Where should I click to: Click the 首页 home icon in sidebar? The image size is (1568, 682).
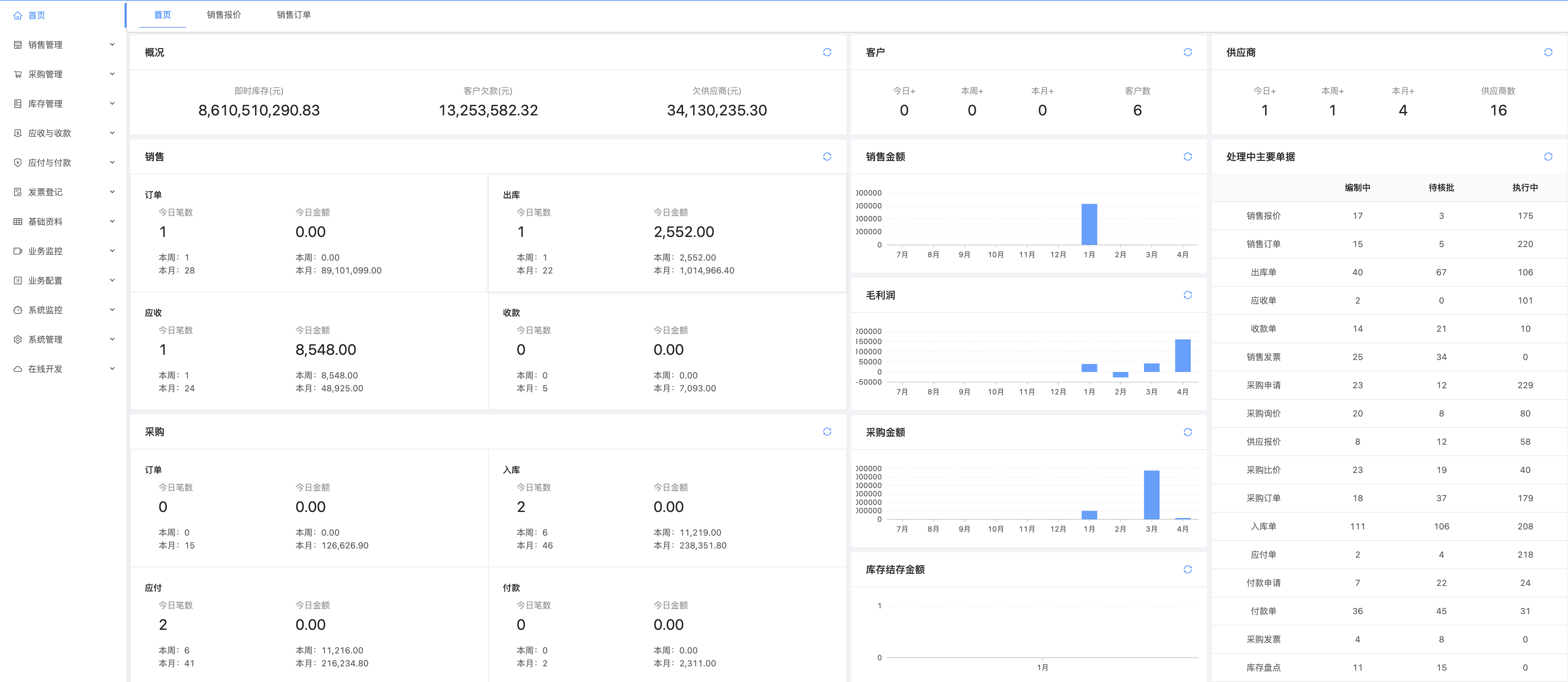(18, 15)
